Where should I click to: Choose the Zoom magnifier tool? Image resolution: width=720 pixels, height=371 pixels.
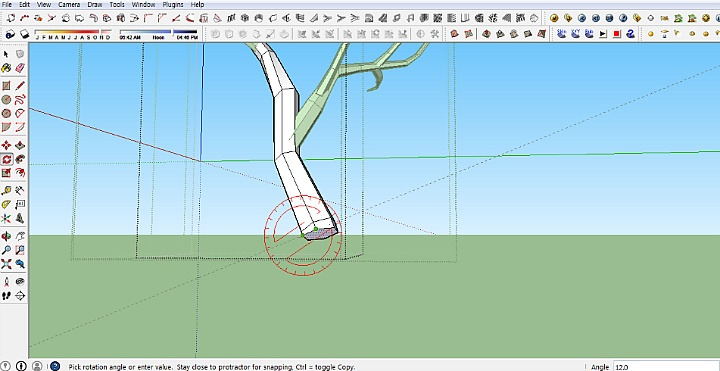pos(6,250)
